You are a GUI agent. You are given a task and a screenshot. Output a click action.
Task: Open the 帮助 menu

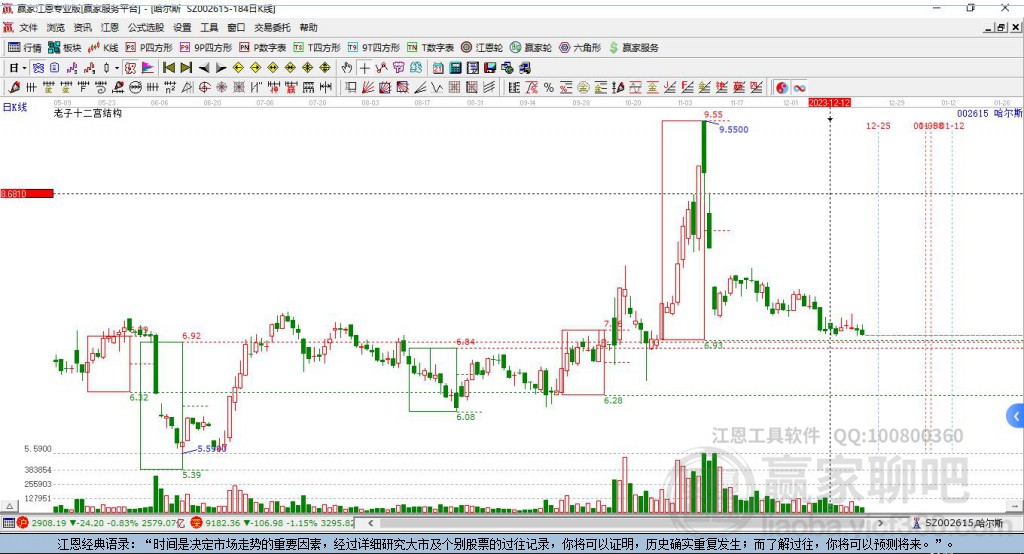click(x=308, y=27)
